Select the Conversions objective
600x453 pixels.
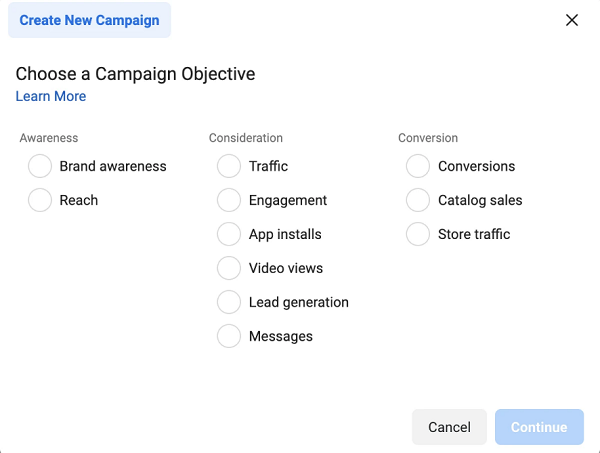point(418,166)
